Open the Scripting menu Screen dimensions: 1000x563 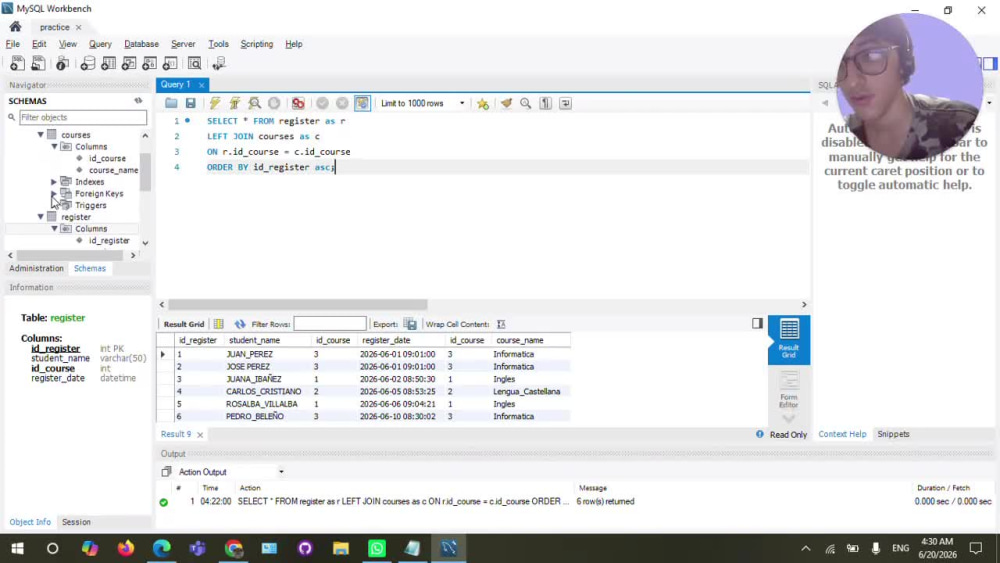[256, 44]
